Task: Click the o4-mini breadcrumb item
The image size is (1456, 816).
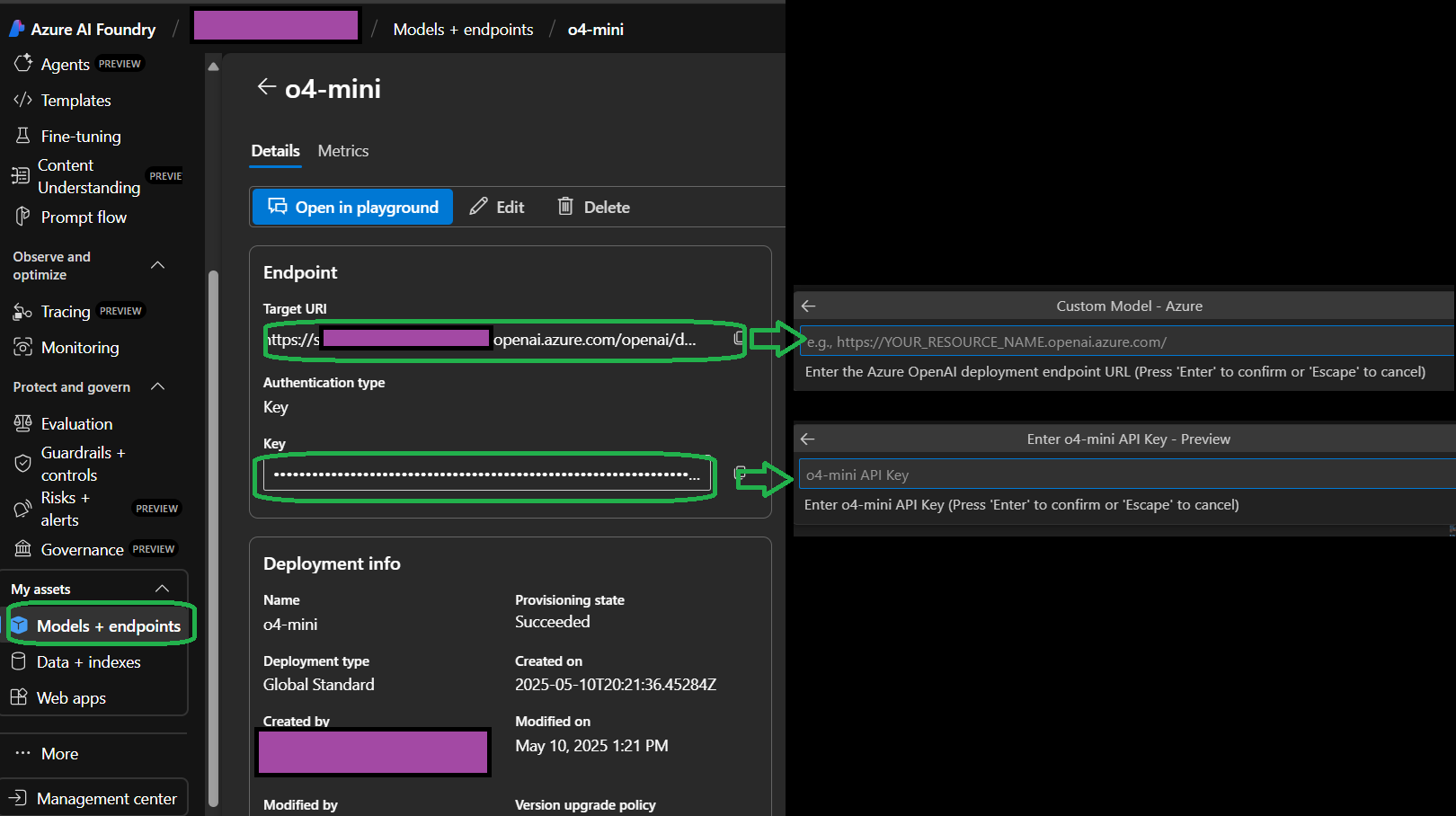Action: pyautogui.click(x=595, y=30)
